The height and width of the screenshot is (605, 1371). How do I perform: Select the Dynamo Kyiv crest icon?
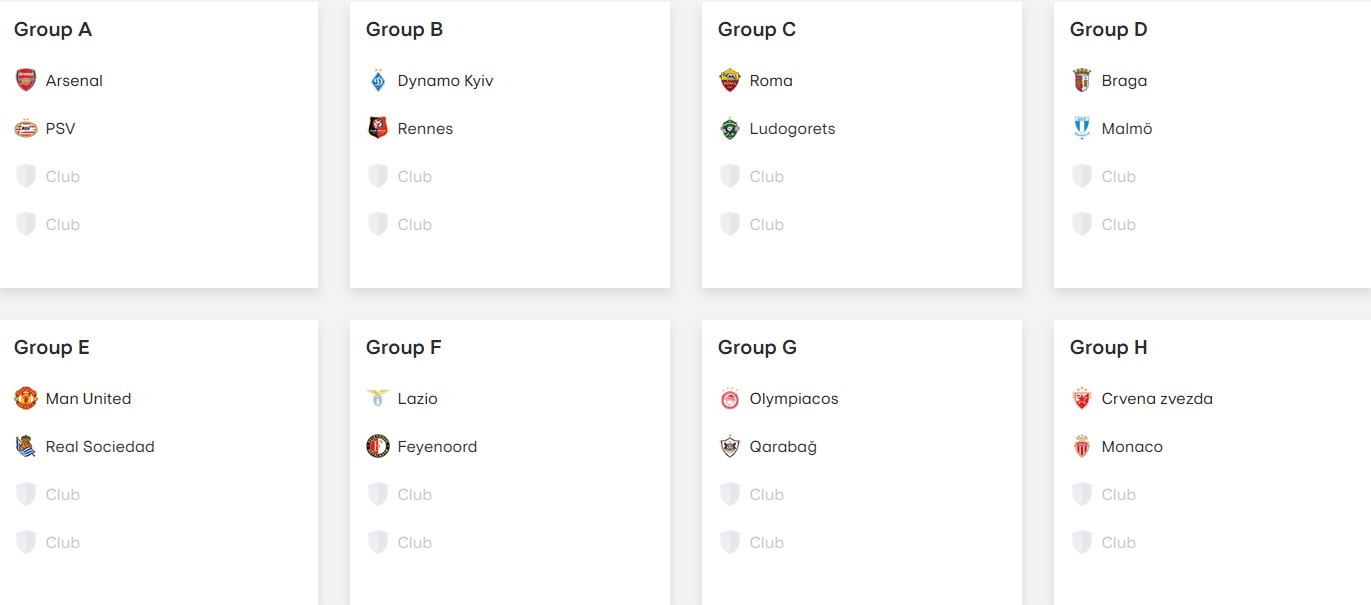coord(378,80)
